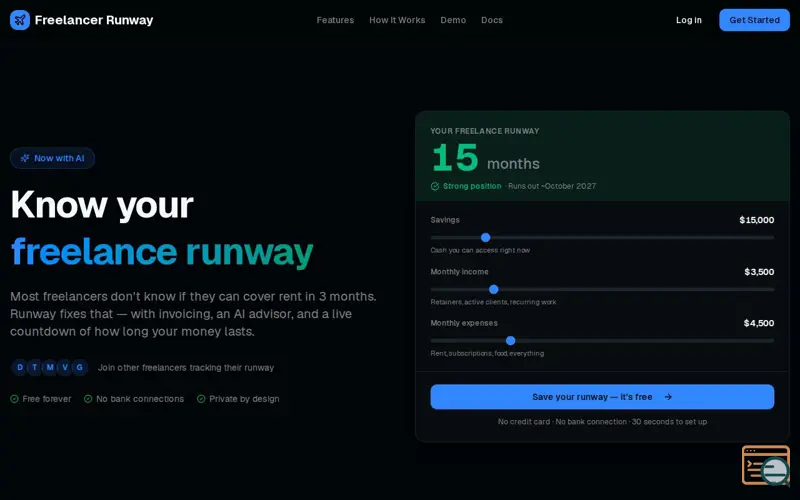Click the Monthly expenses label
Viewport: 800px width, 500px height.
coord(464,323)
